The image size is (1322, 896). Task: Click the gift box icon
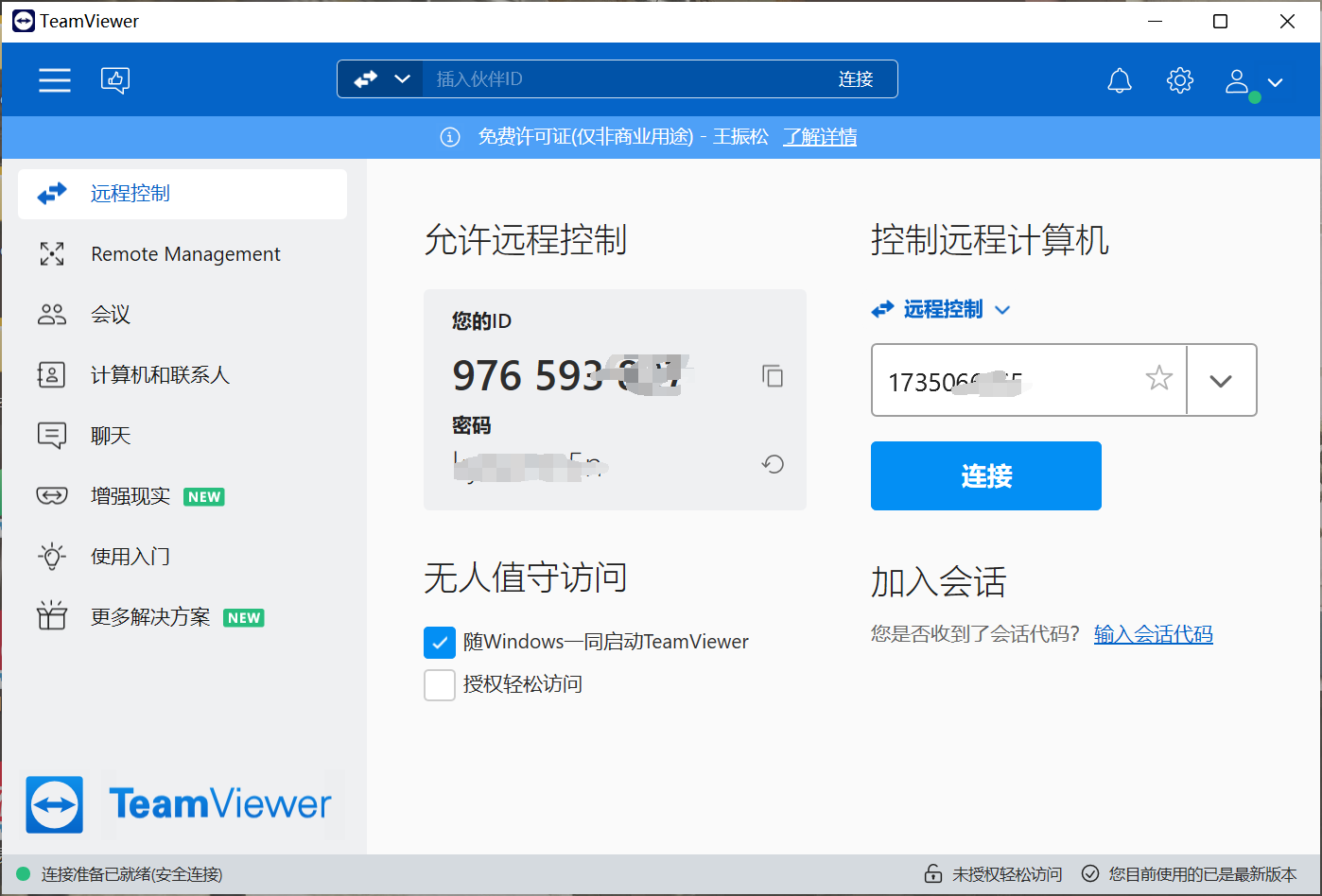click(52, 616)
